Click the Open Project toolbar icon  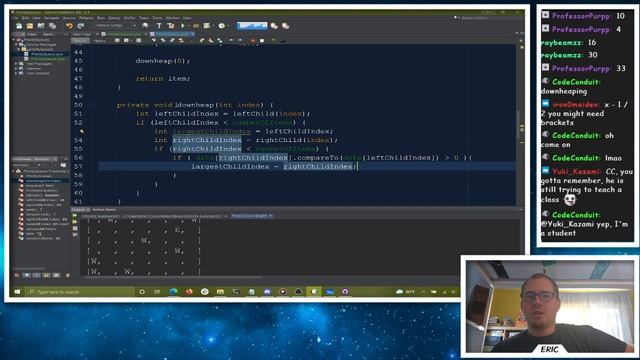(x=41, y=26)
